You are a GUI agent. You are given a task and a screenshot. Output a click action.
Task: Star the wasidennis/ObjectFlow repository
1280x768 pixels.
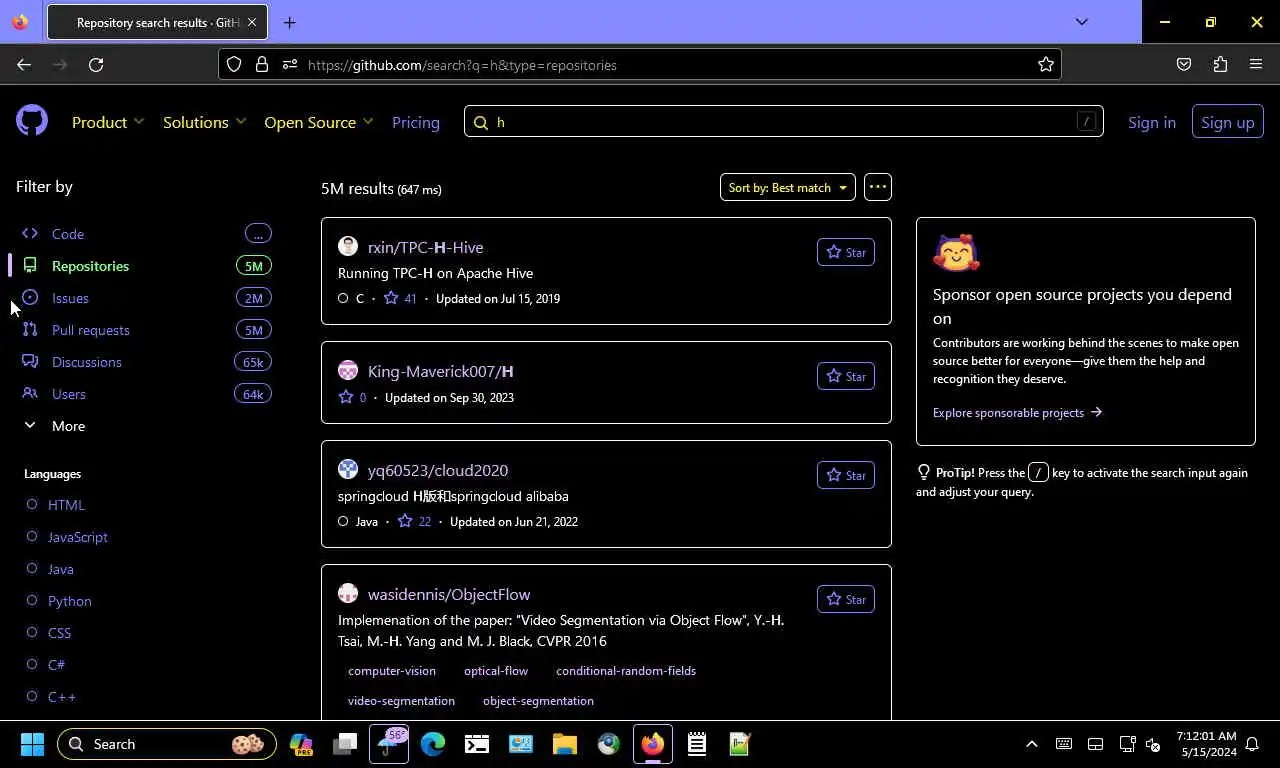(x=846, y=599)
